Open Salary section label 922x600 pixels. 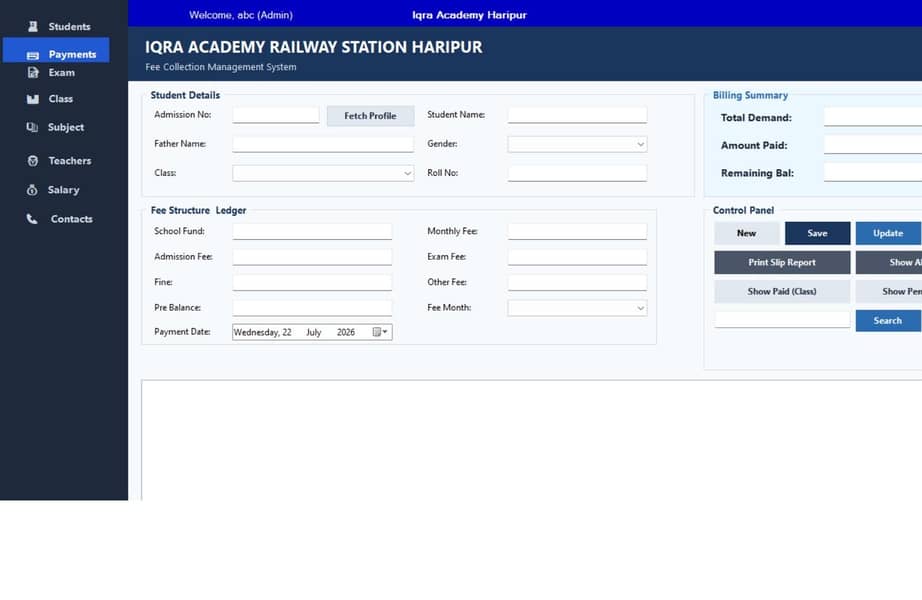coord(64,190)
